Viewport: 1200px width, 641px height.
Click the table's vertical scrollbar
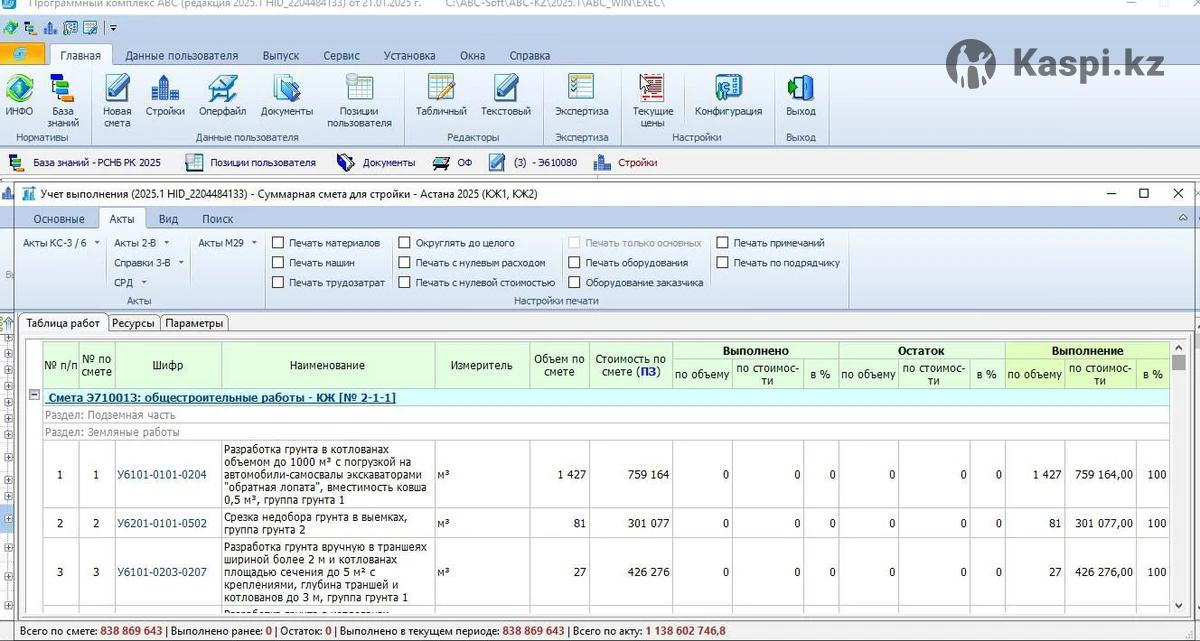tap(1178, 480)
